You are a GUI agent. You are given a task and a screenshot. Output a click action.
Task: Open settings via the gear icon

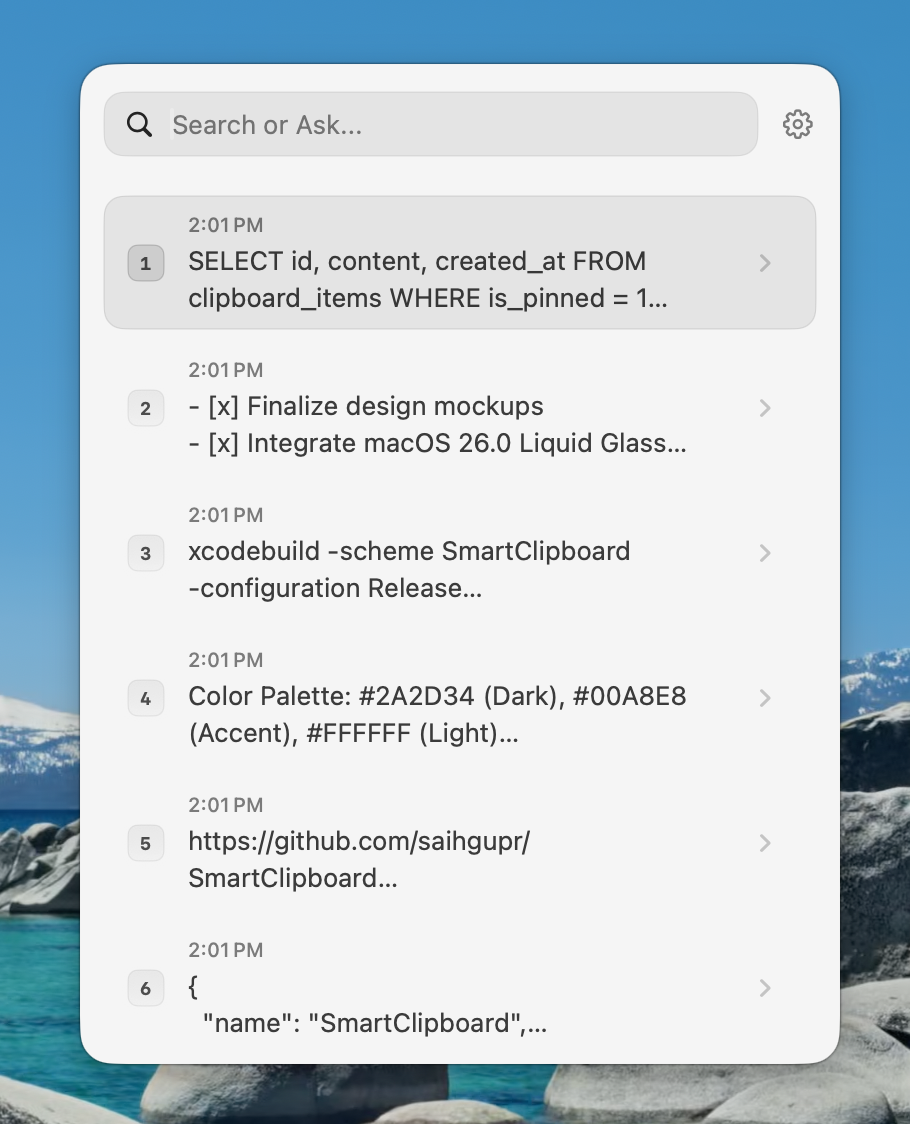point(797,124)
